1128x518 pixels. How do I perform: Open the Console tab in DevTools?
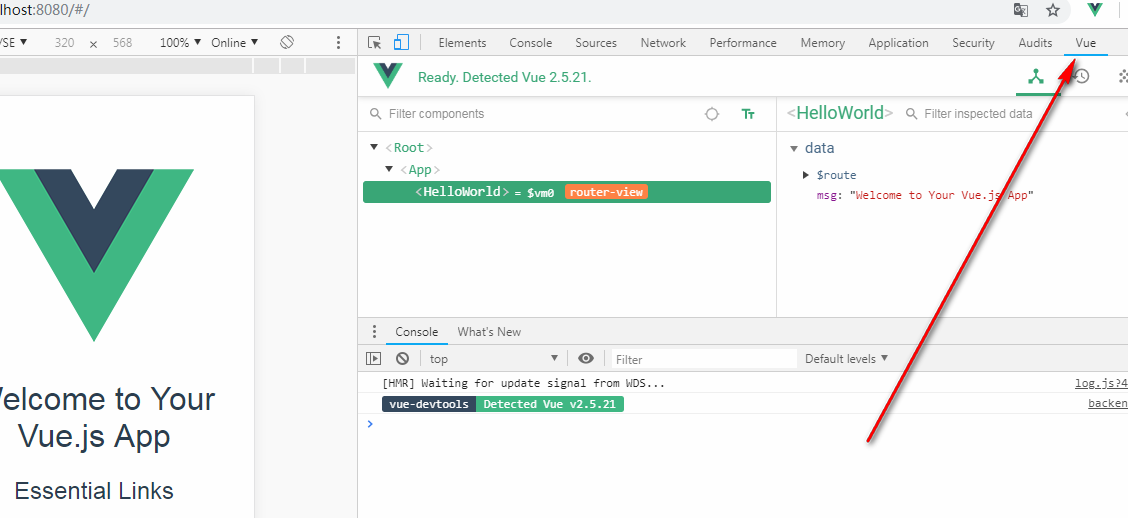(531, 43)
